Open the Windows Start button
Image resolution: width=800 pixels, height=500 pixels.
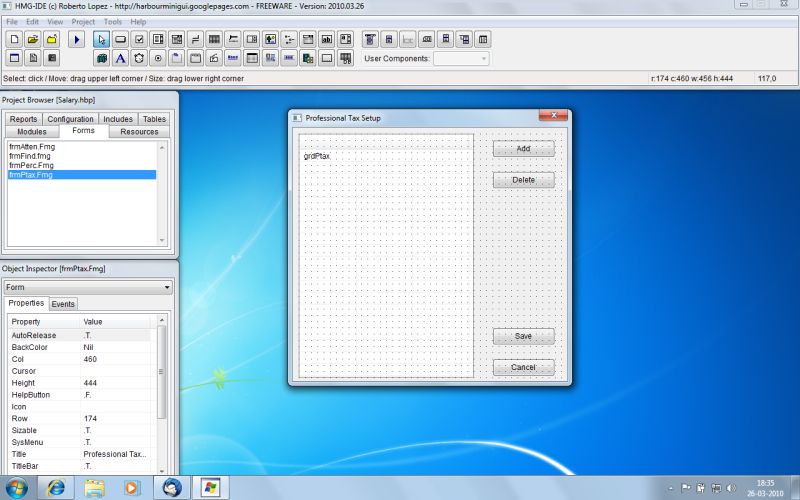(x=16, y=488)
